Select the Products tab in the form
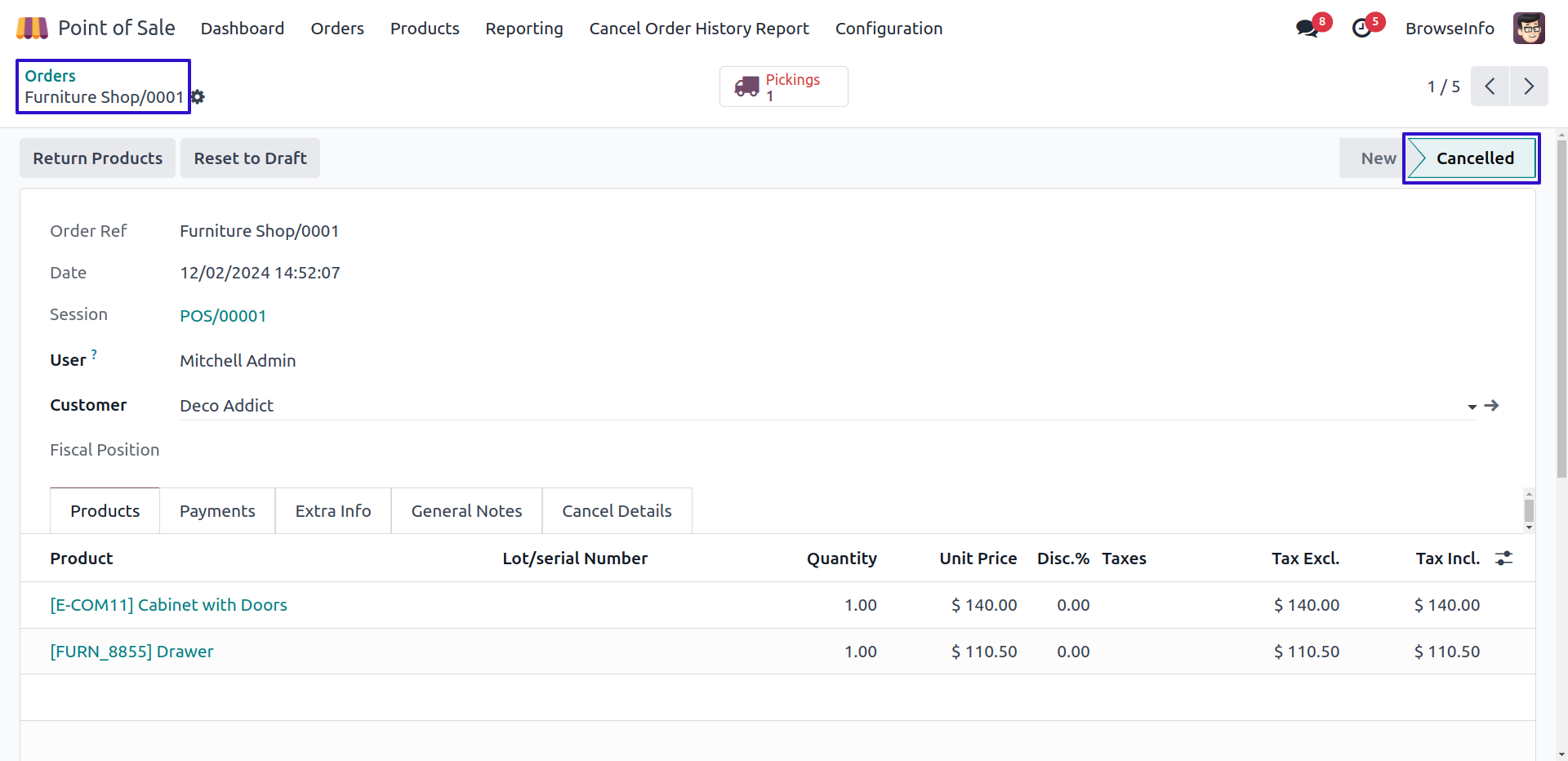Image resolution: width=1568 pixels, height=761 pixels. [105, 511]
